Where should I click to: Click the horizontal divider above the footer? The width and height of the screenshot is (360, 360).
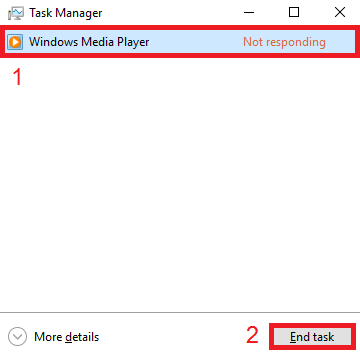[x=180, y=313]
